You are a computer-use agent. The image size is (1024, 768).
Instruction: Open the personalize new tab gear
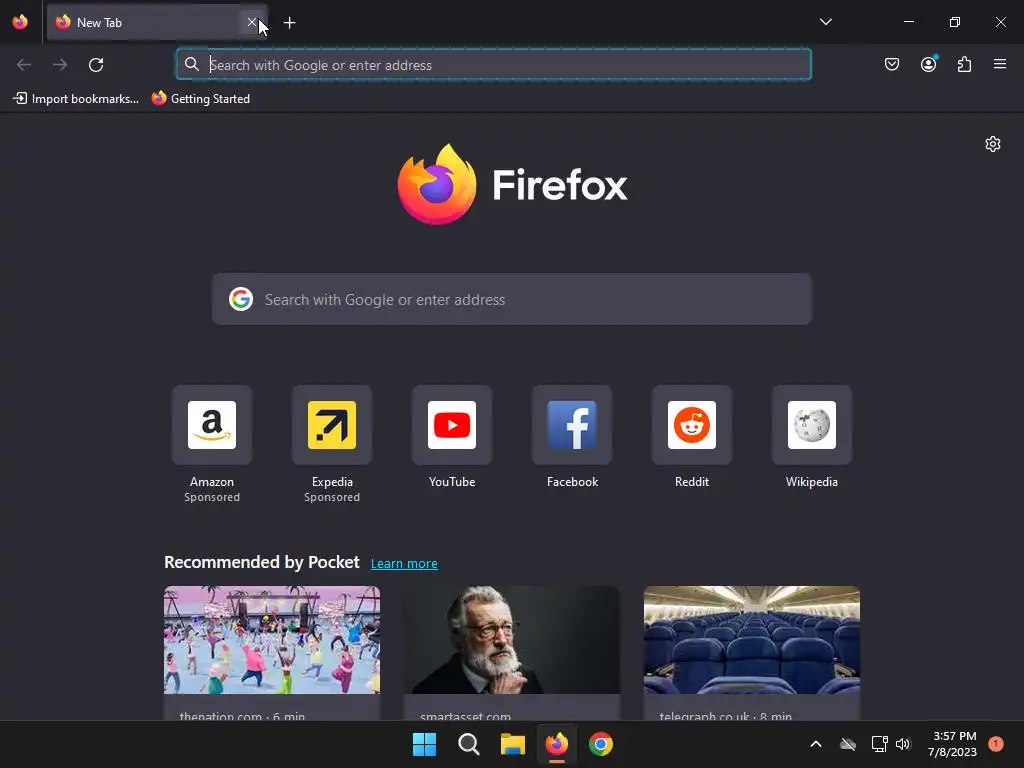point(993,144)
